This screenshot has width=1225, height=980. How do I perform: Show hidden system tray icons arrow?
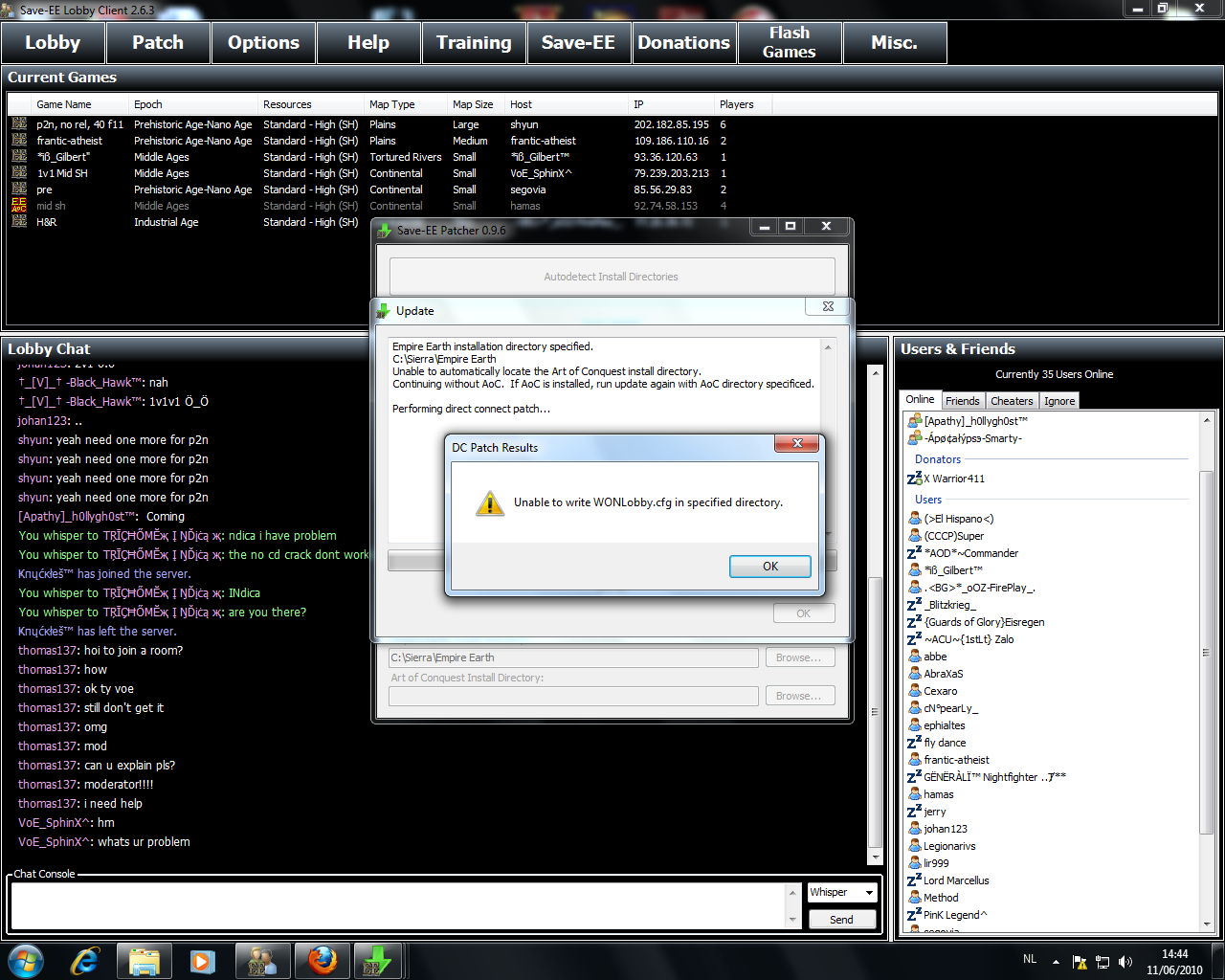pos(1056,962)
